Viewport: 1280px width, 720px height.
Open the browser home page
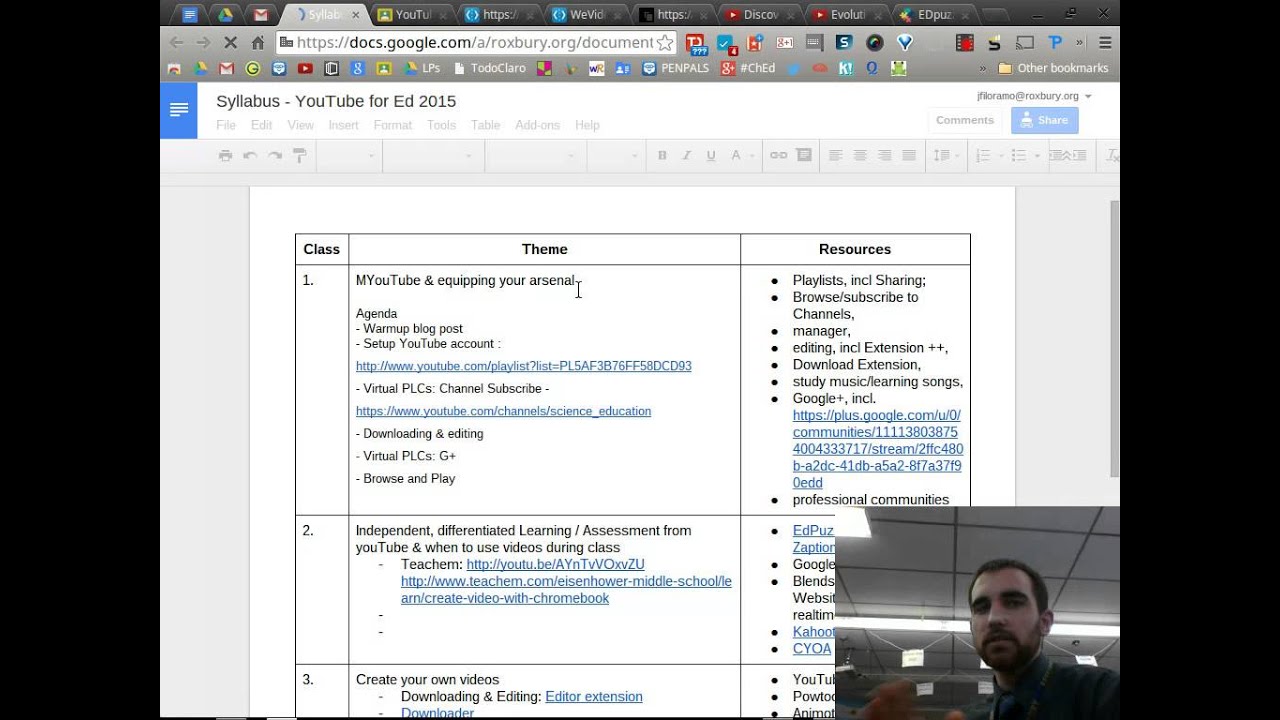[x=258, y=42]
